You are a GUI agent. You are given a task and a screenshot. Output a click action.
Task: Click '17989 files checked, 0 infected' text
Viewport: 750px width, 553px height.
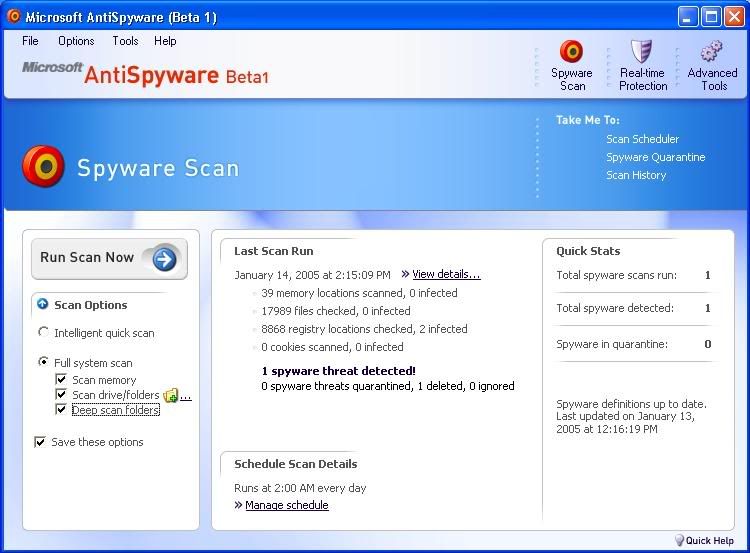pos(336,311)
